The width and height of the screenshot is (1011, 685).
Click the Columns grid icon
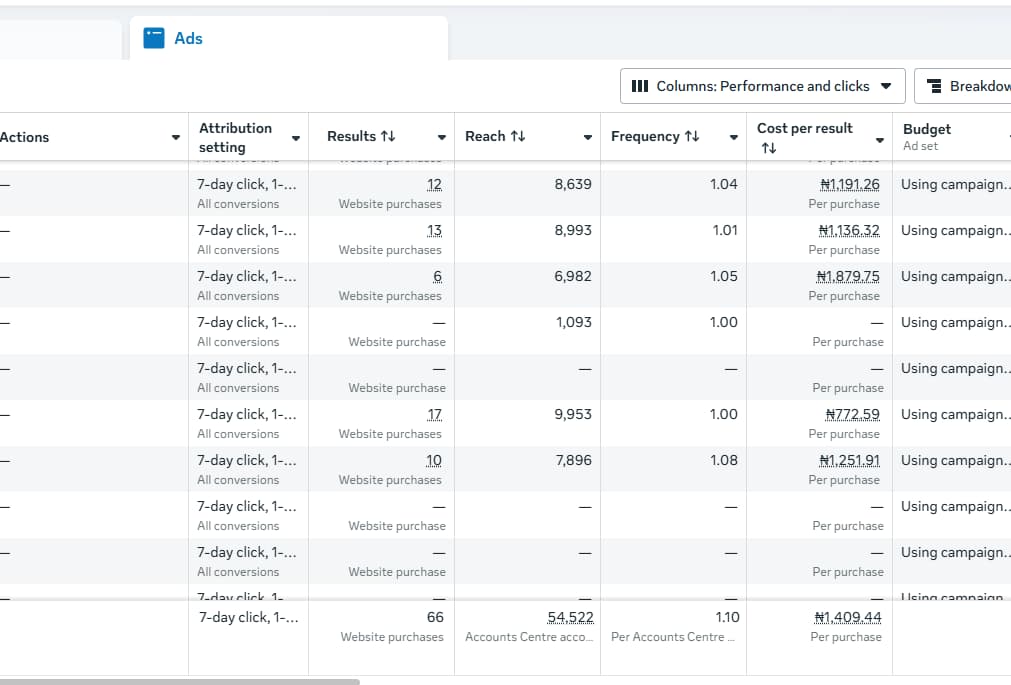(641, 86)
